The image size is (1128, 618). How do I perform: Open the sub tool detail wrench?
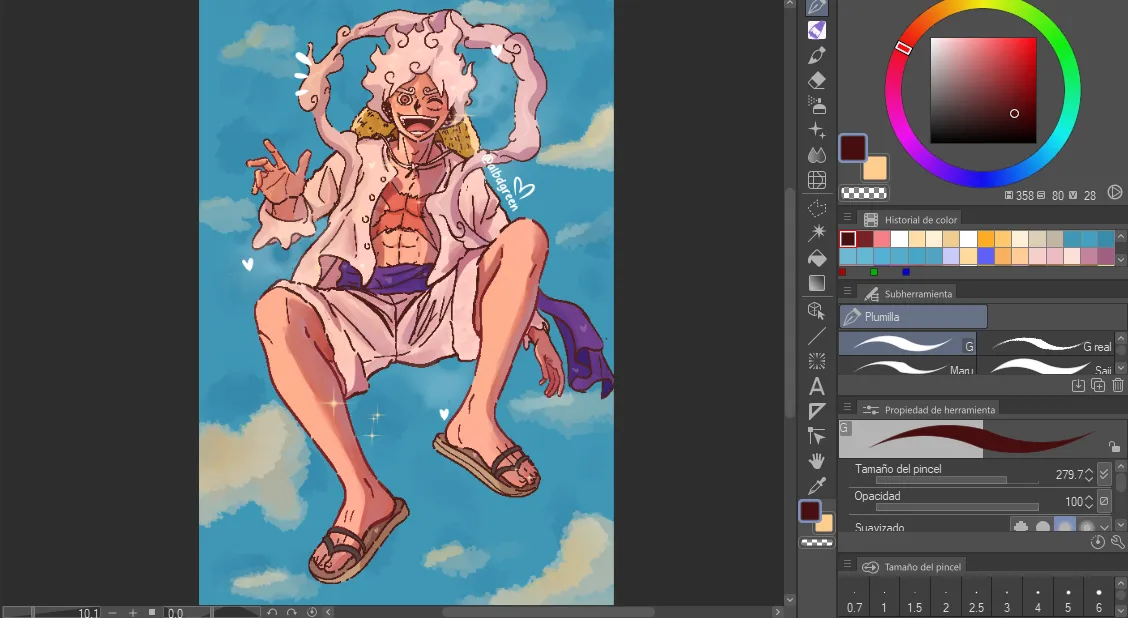[x=1117, y=542]
